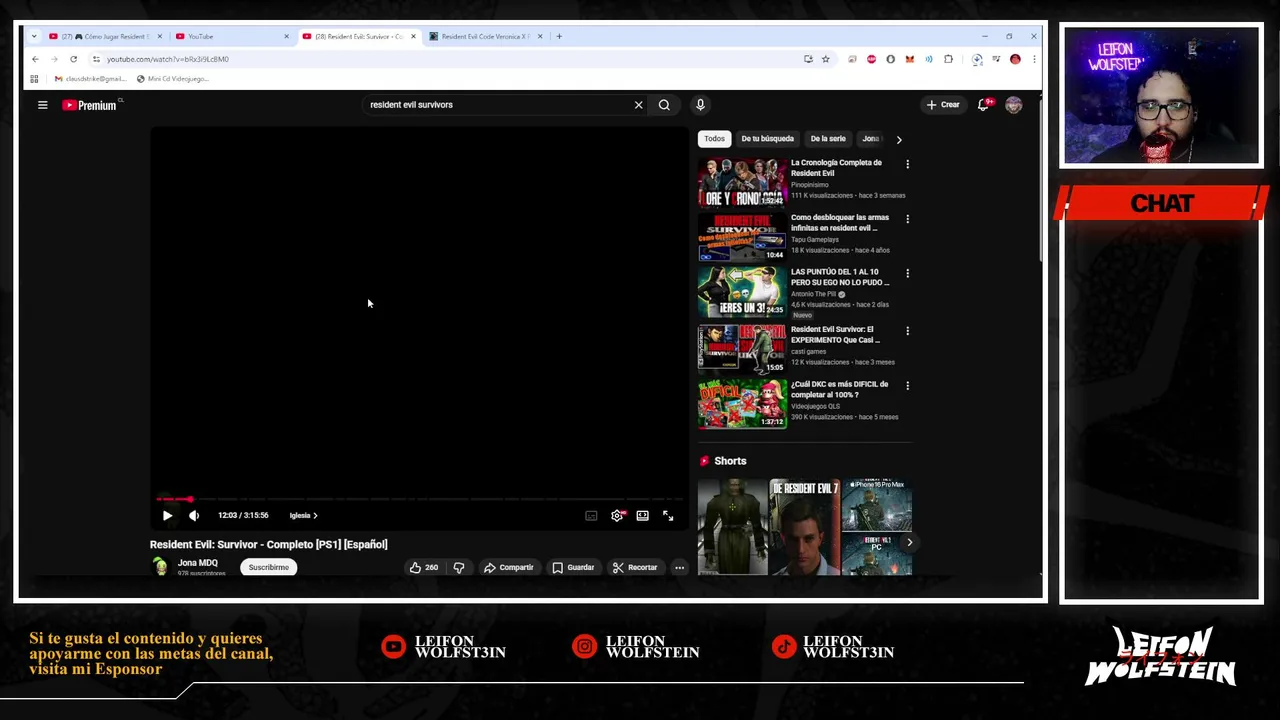The width and height of the screenshot is (1280, 720).
Task: Switch to the Cómo Jugar Resident browser tab
Action: pos(106,36)
